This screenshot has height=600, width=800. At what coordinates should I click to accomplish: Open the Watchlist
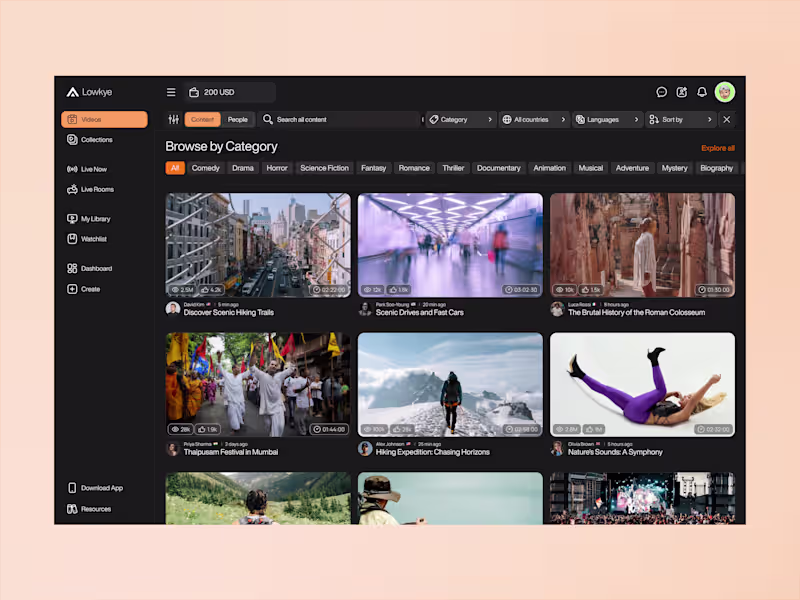(x=87, y=239)
